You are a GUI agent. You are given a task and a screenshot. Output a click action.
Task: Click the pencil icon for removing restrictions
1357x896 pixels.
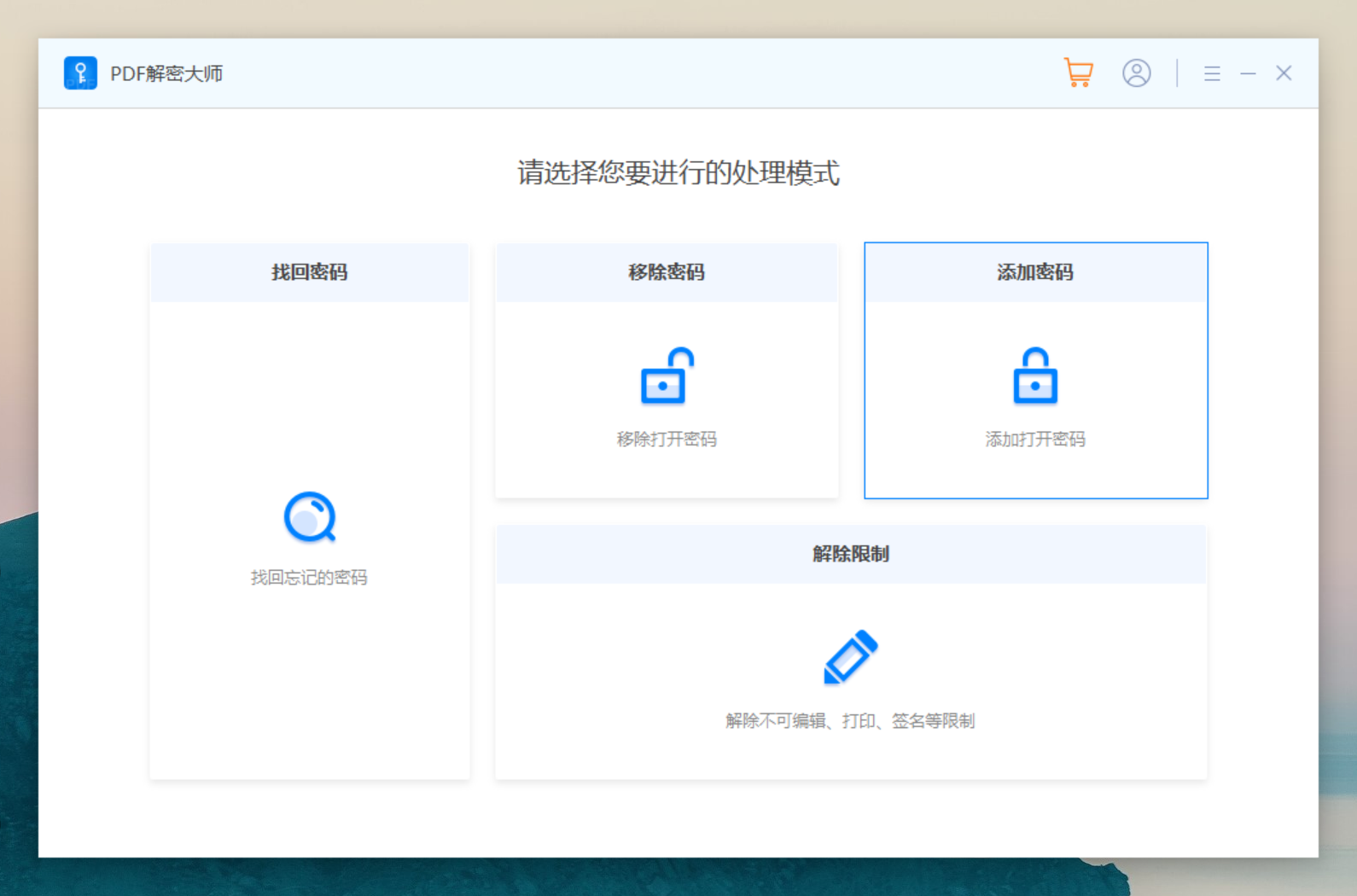850,657
